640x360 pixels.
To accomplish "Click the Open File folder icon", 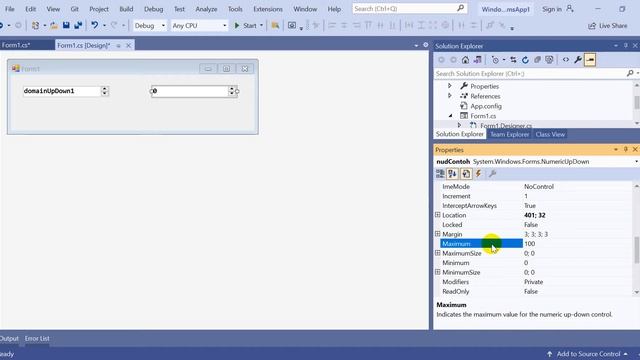I will 54,25.
